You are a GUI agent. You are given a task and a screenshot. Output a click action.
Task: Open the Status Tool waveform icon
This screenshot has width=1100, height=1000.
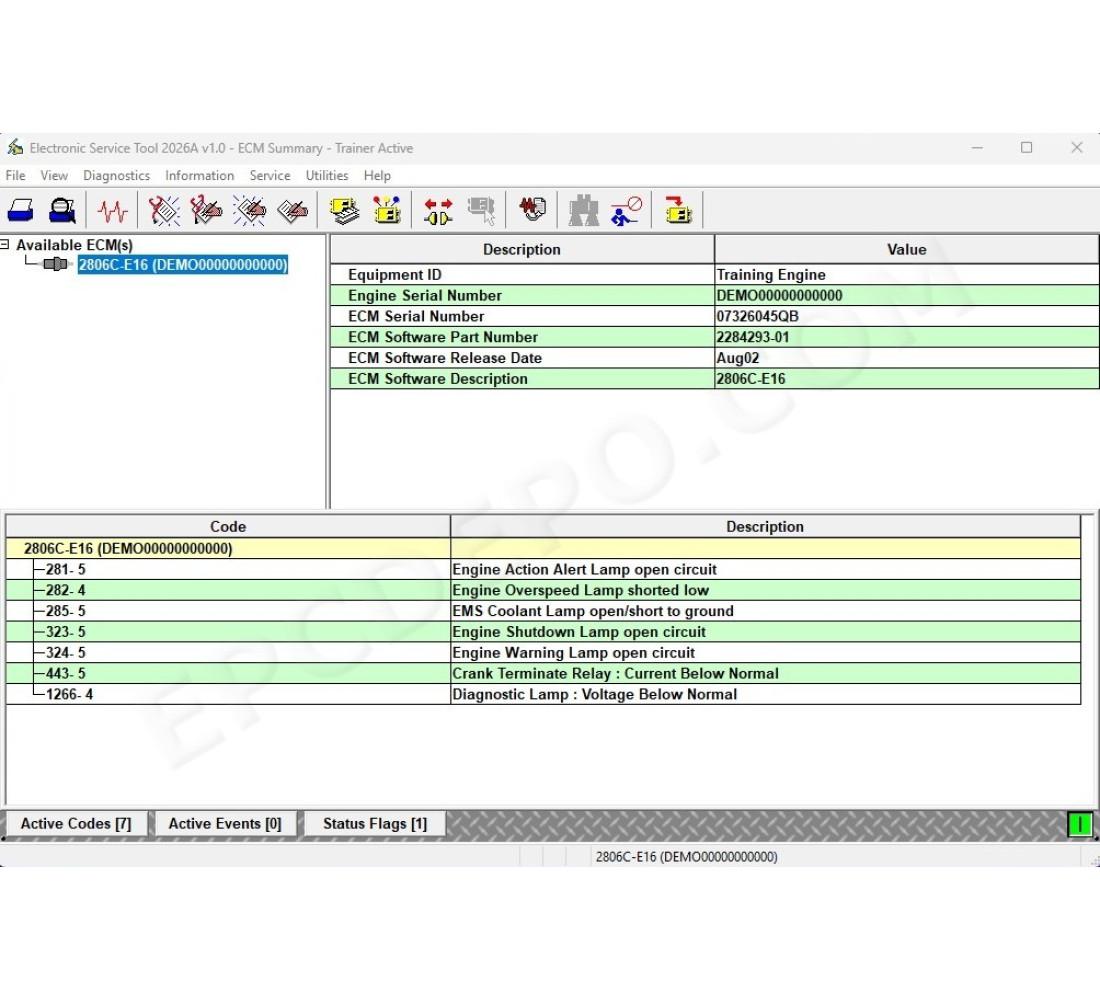(x=112, y=210)
